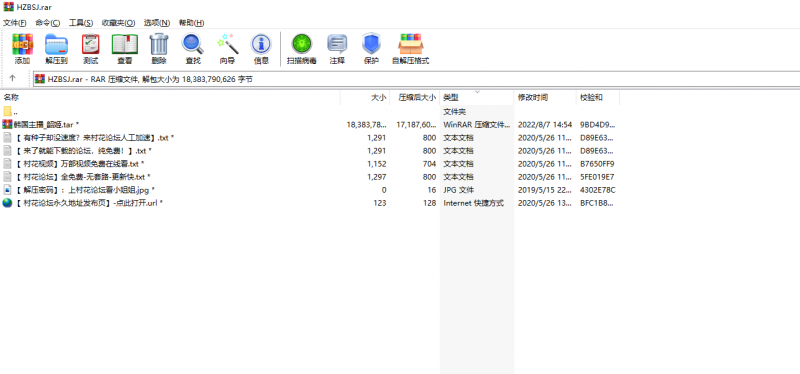The height and width of the screenshot is (374, 800).
Task: Click the Extract To (解压到) icon
Action: point(56,45)
